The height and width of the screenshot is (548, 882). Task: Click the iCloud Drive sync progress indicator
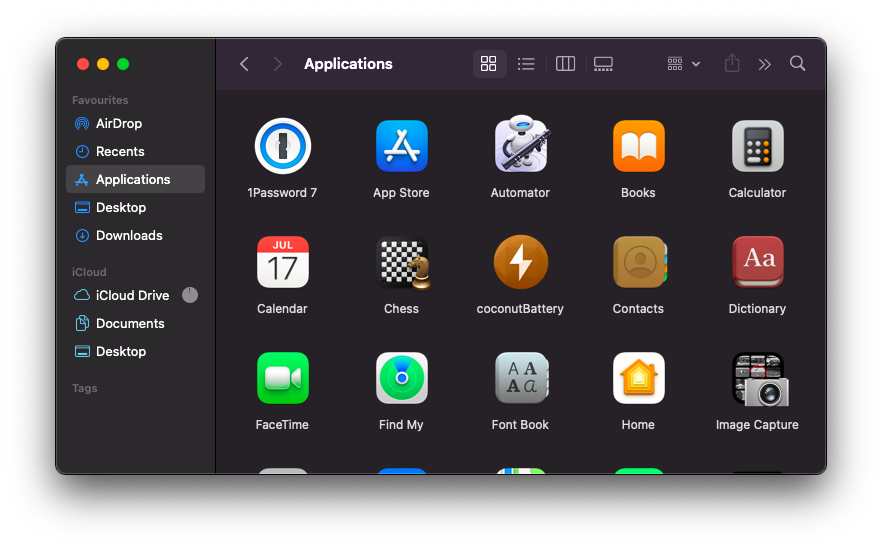190,295
